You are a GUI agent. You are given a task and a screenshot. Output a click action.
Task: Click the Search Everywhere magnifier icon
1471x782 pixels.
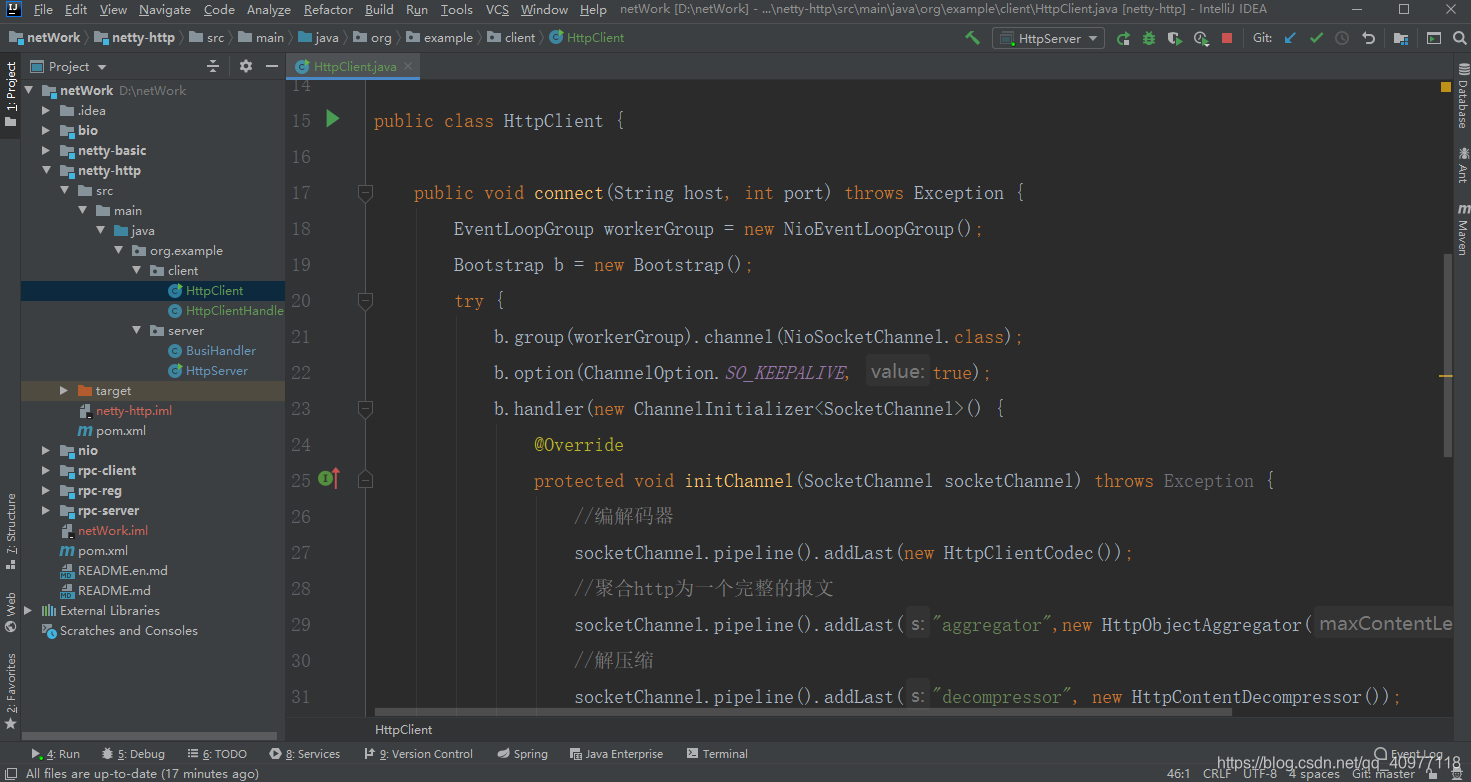(1459, 38)
